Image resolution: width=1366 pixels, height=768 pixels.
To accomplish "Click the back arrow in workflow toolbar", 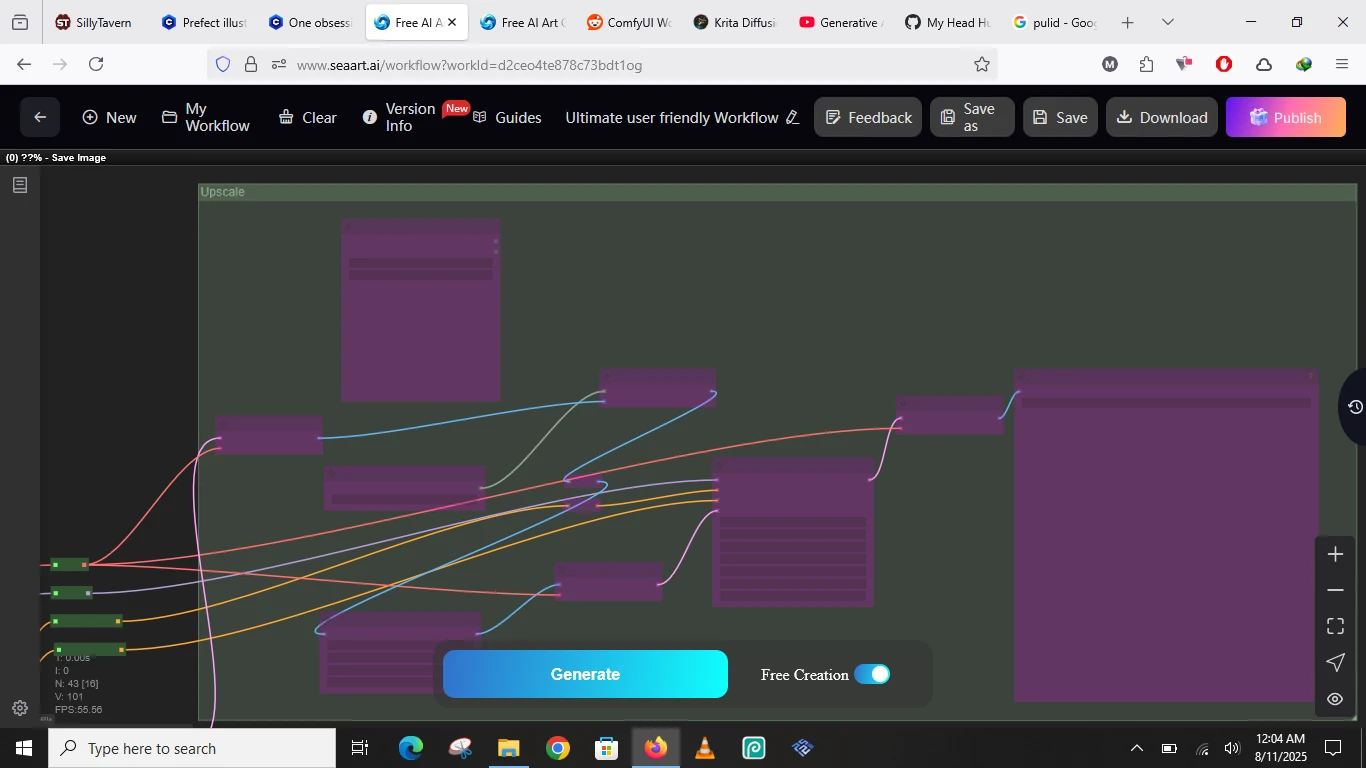I will (x=40, y=117).
